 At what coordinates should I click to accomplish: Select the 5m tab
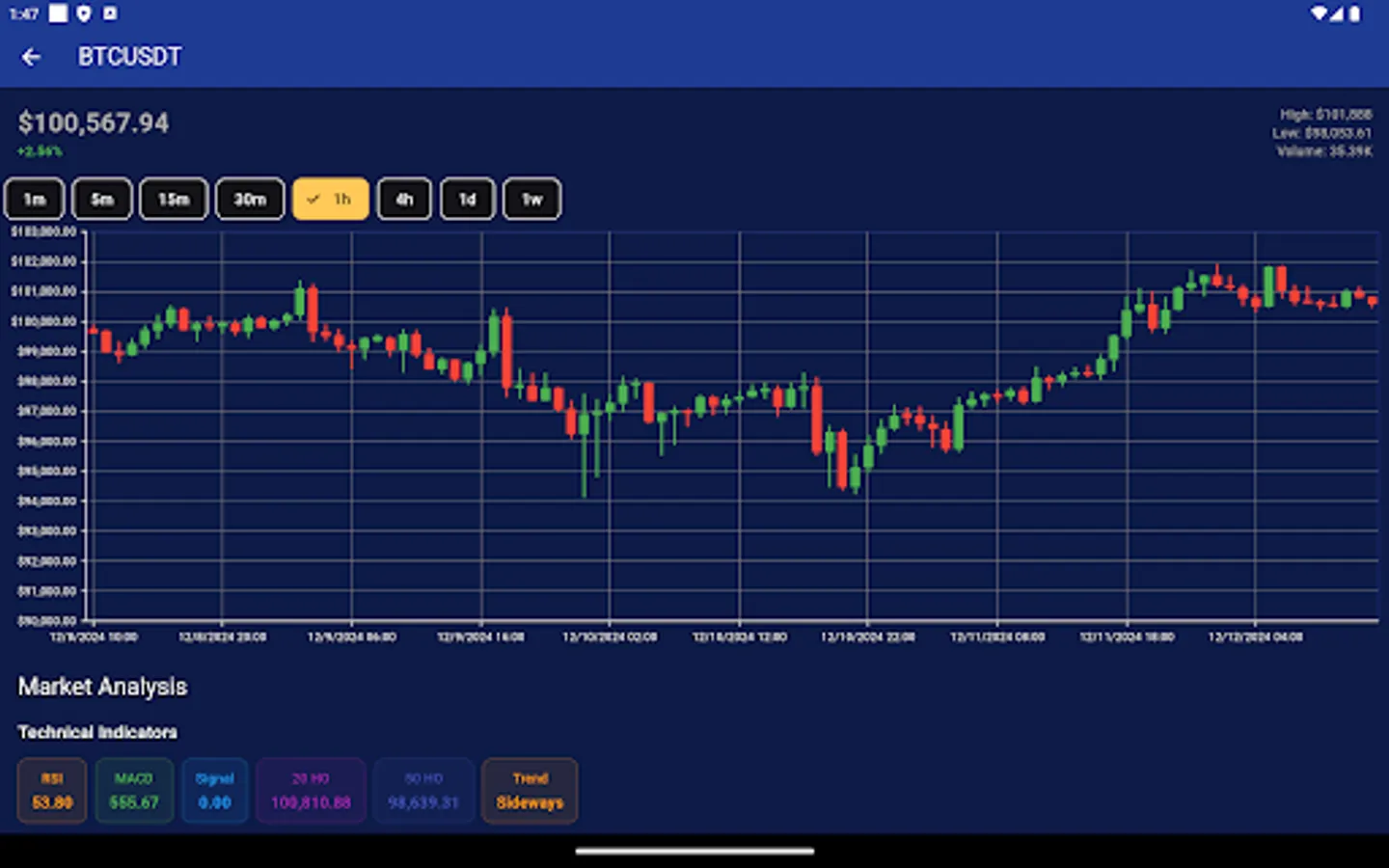(101, 199)
